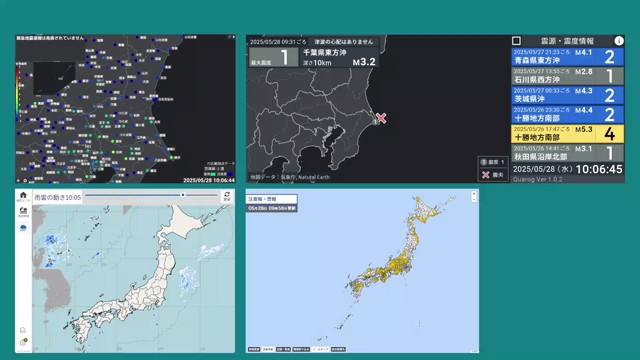Click the weather camera icon below home
This screenshot has width=640, height=360.
coord(23,211)
